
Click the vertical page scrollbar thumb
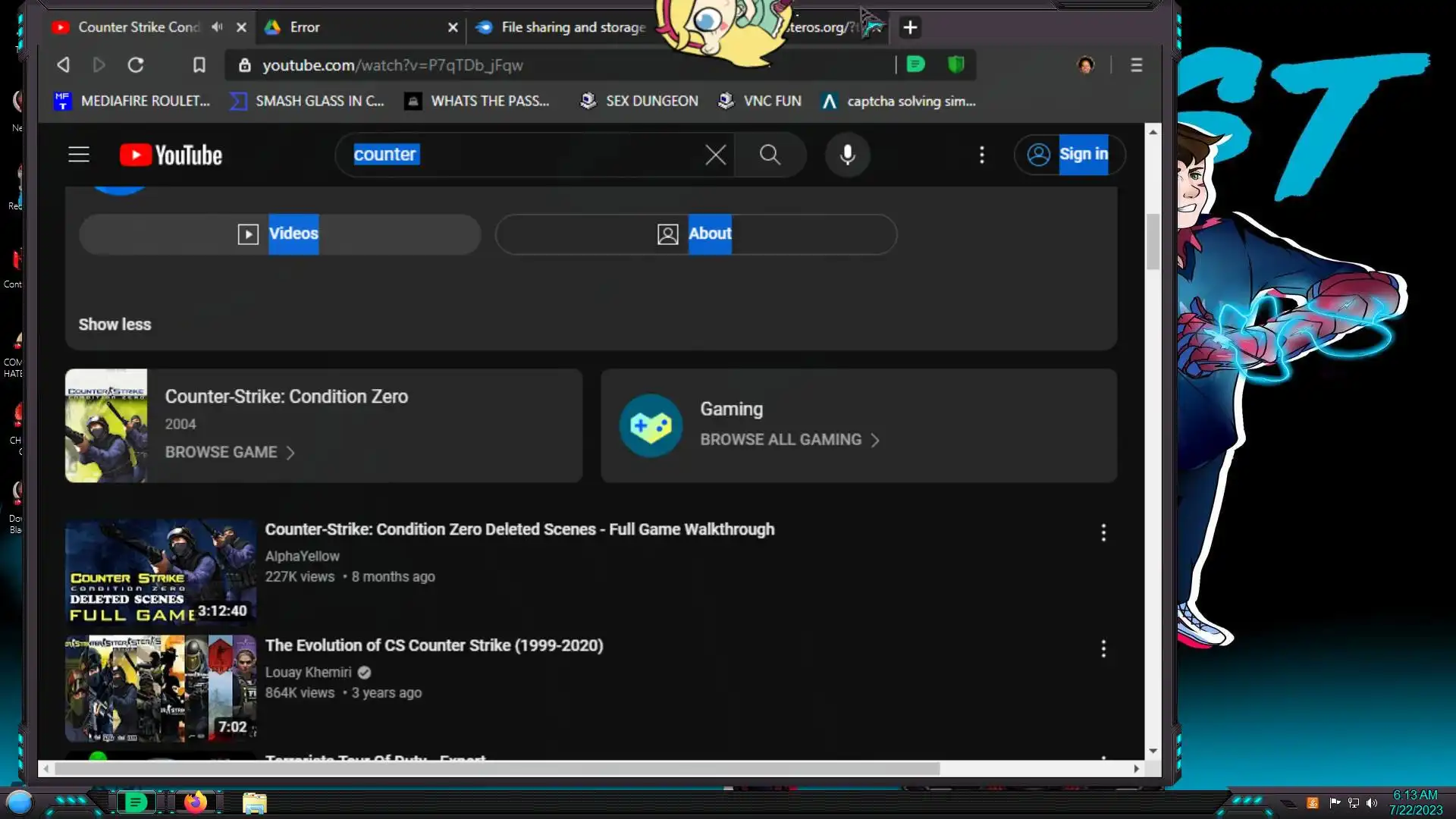(1153, 242)
